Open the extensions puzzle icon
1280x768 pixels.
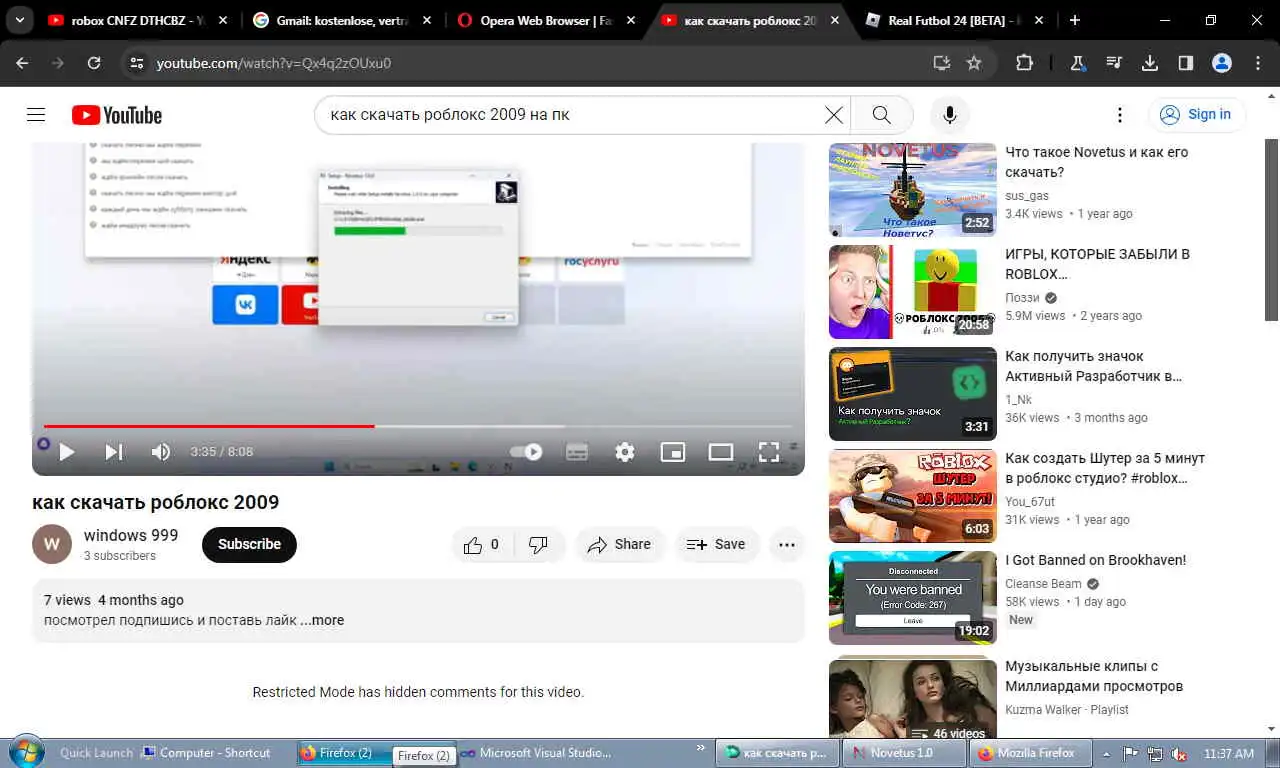point(1024,63)
